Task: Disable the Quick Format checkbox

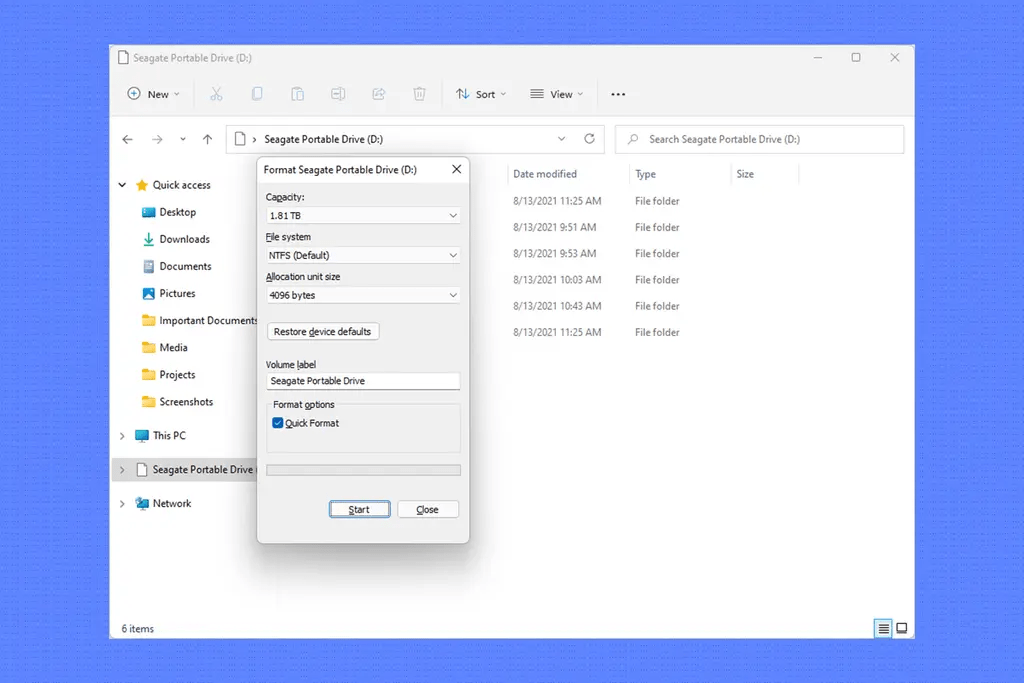Action: click(277, 423)
